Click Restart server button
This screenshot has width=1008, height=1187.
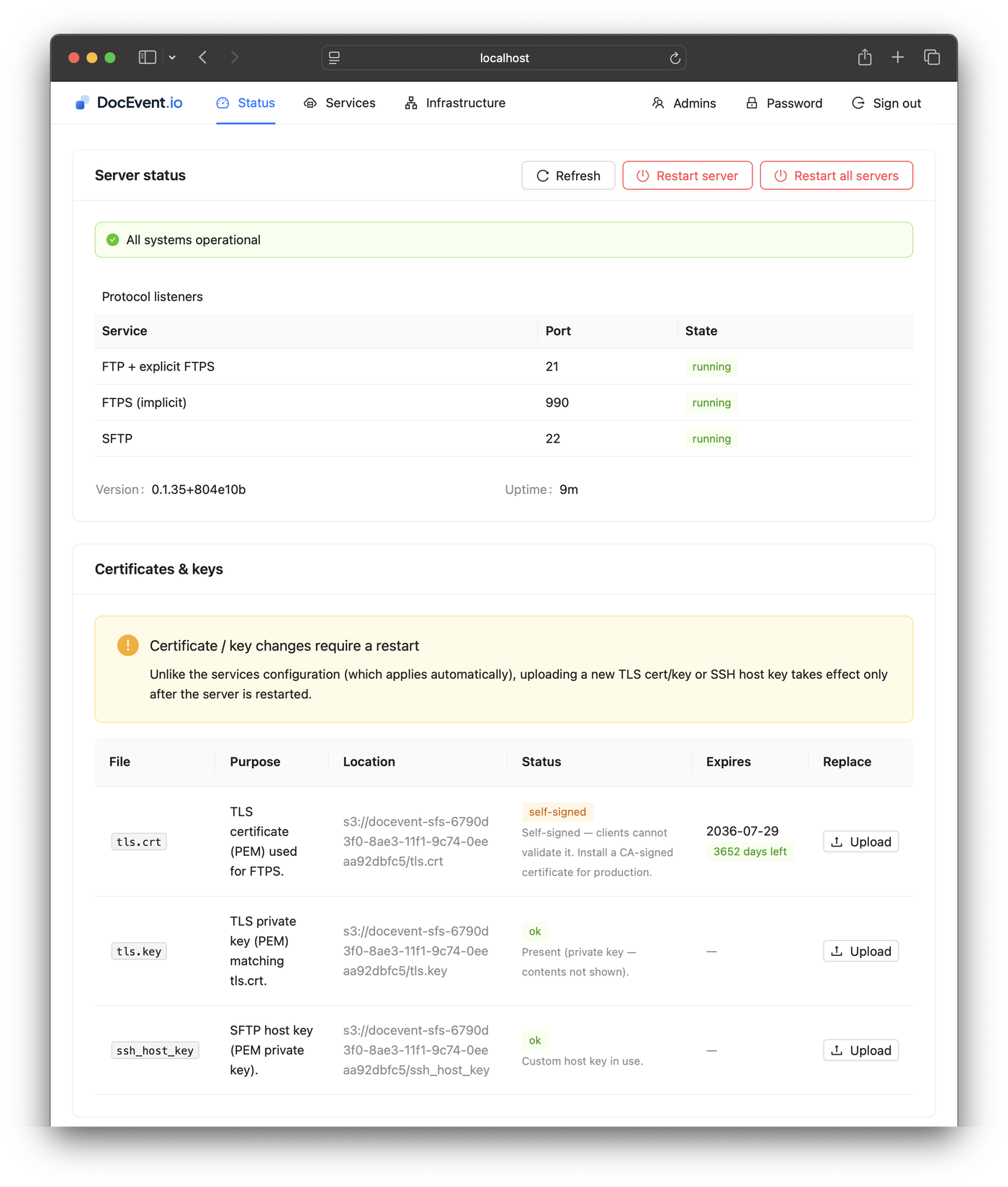(x=688, y=176)
